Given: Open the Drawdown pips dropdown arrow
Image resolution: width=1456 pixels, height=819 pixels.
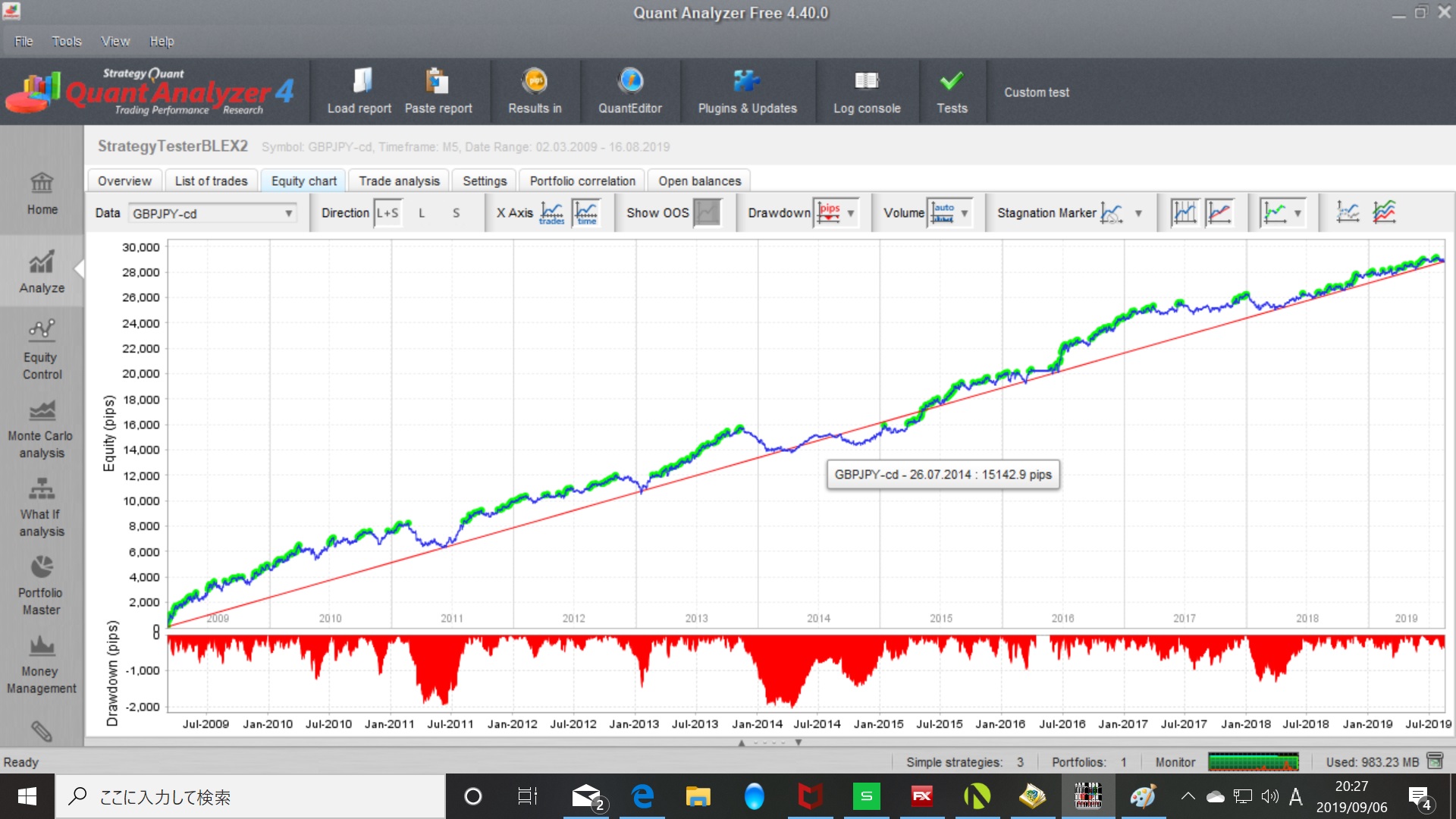Looking at the screenshot, I should click(851, 214).
